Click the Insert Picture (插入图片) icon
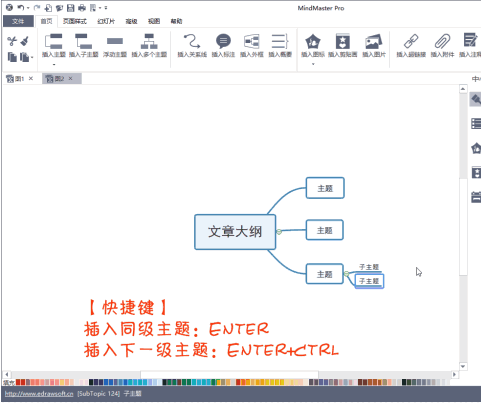 [373, 41]
